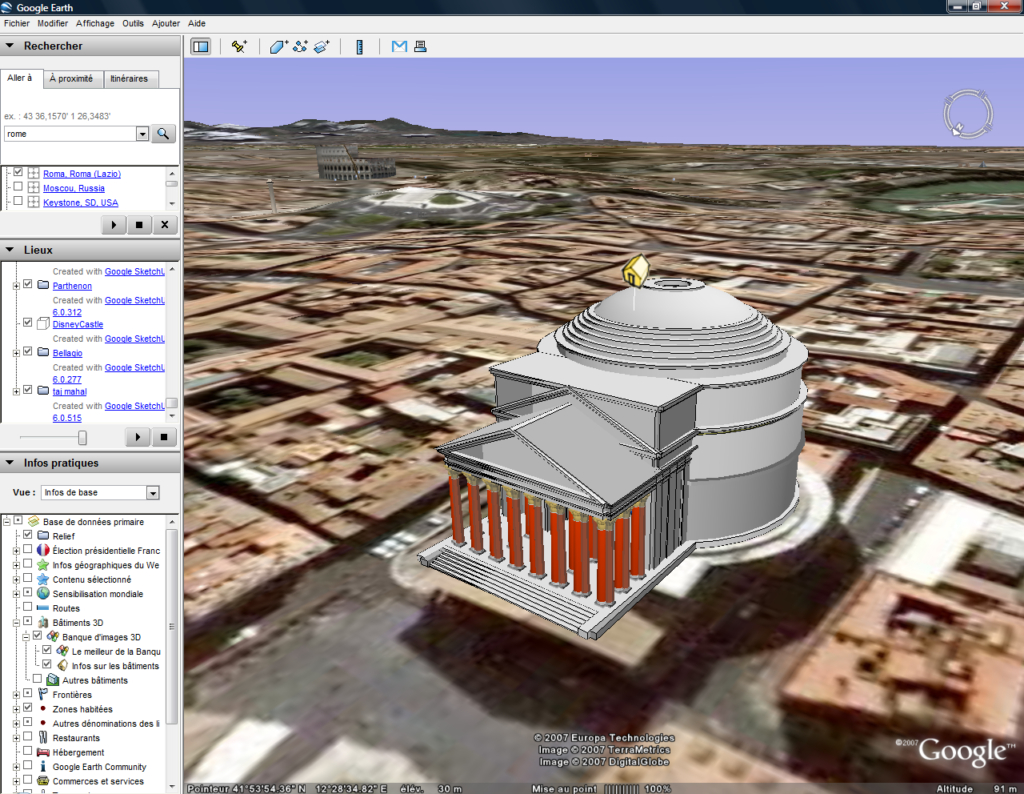Click the email envelope toolbar icon

399,46
